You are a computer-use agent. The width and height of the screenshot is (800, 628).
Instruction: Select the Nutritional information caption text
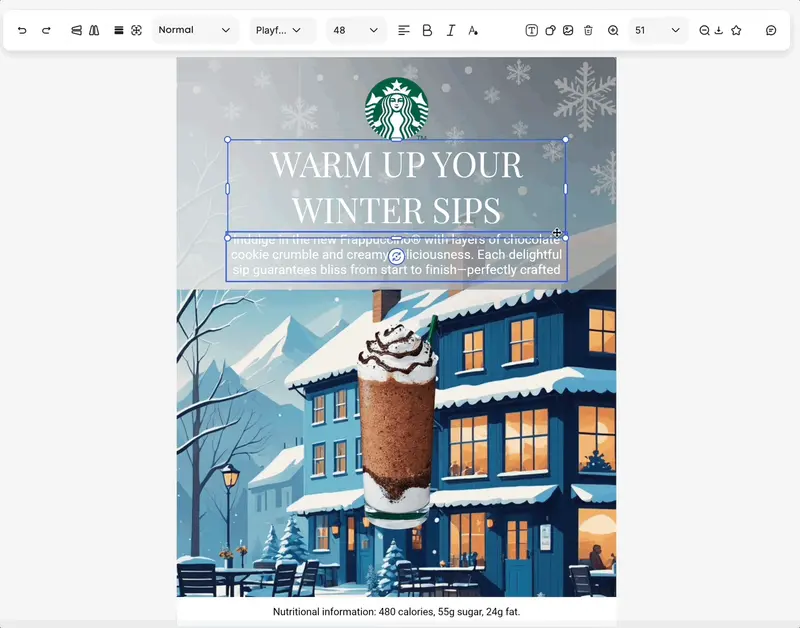[396, 612]
